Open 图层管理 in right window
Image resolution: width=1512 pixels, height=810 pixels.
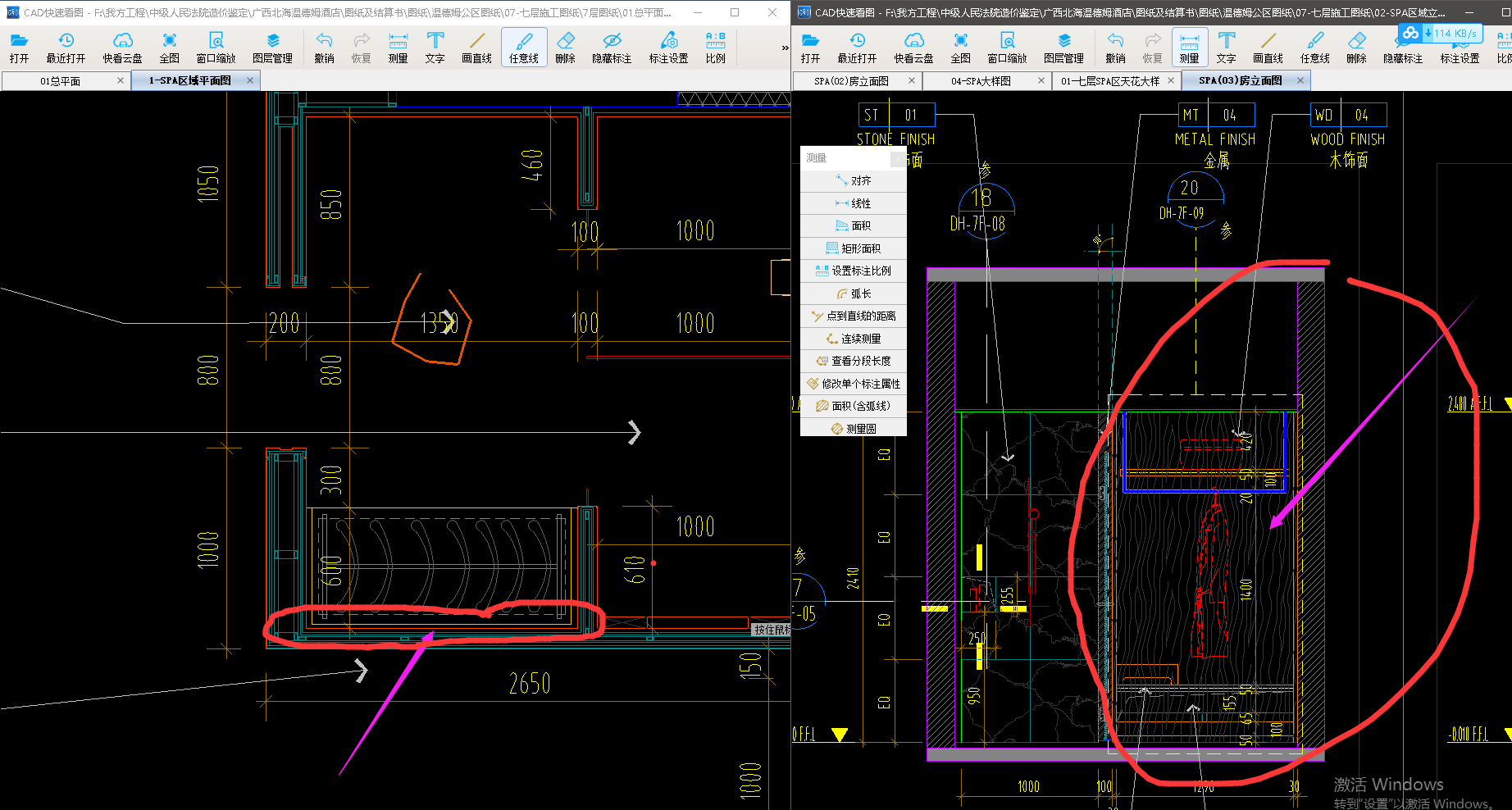click(x=1063, y=48)
